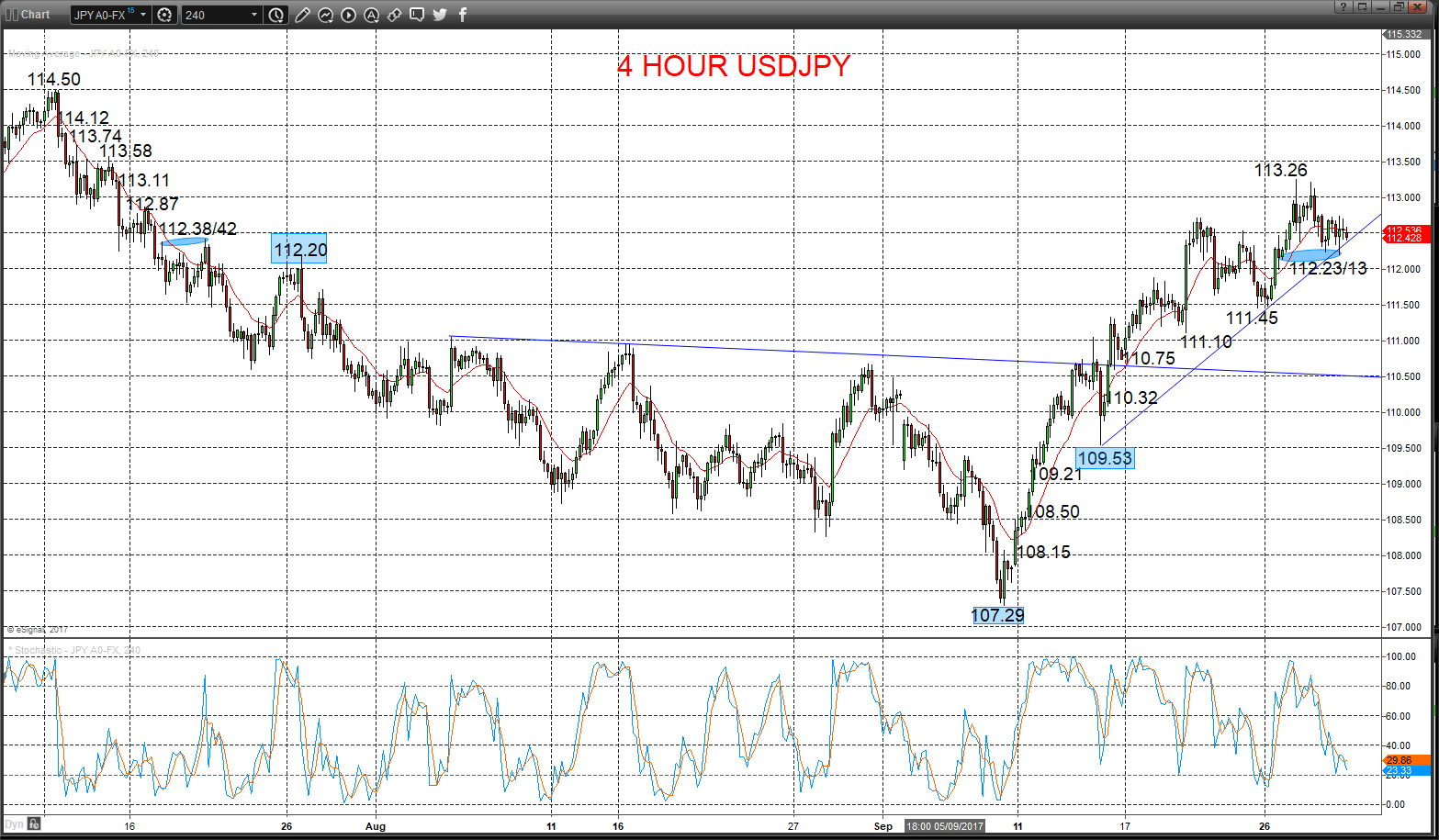Select the 114.50 high annotation
1439x840 pixels.
click(x=54, y=80)
